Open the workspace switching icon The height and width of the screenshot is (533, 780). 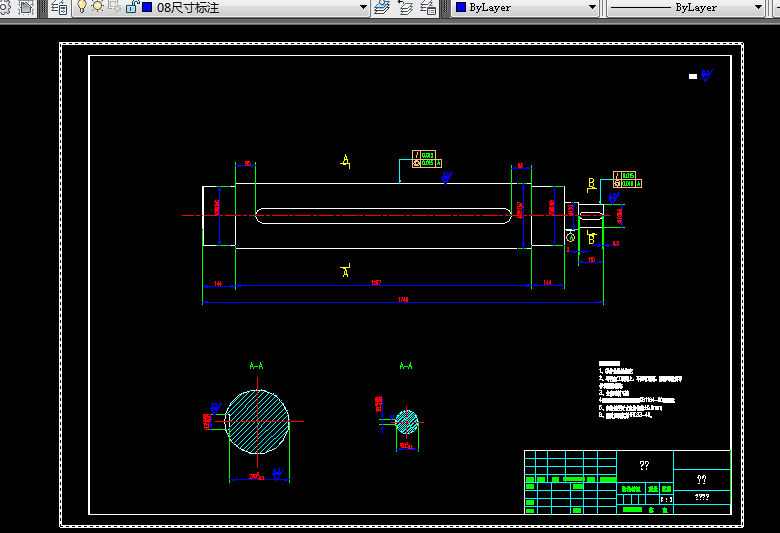click(5, 7)
